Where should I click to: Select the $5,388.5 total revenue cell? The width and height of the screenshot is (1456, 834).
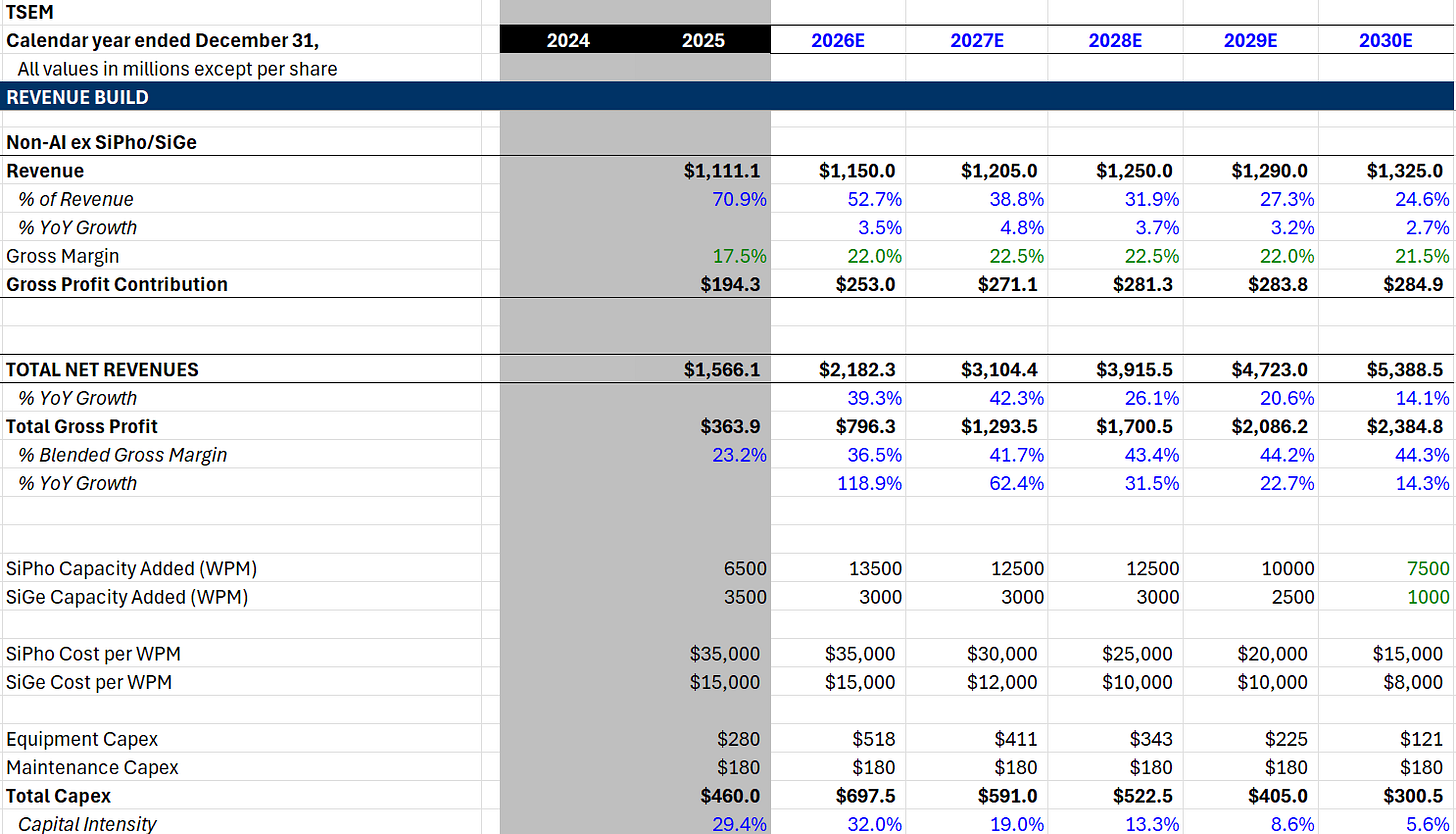pyautogui.click(x=1405, y=369)
